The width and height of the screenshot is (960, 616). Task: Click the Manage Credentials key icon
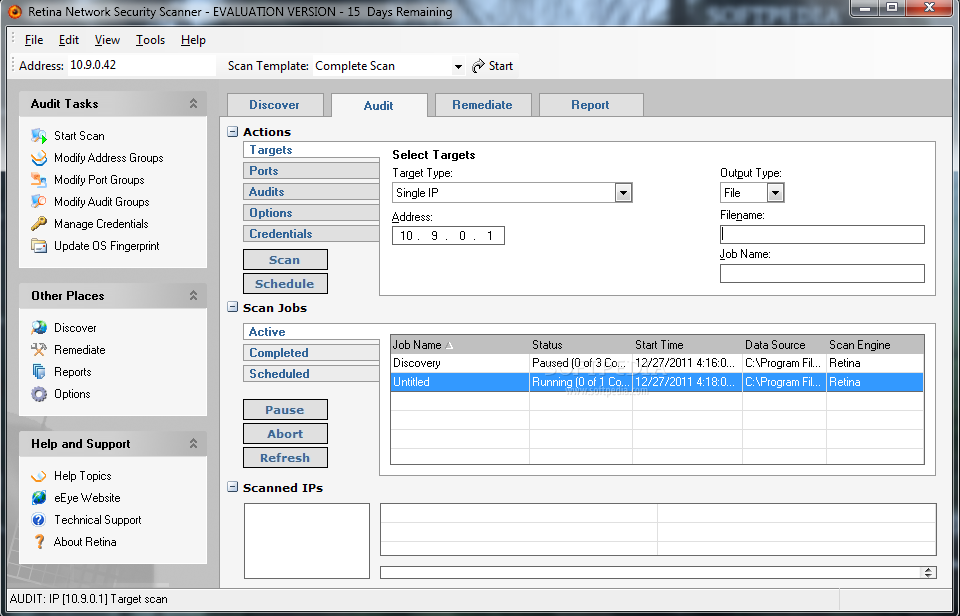tap(39, 224)
